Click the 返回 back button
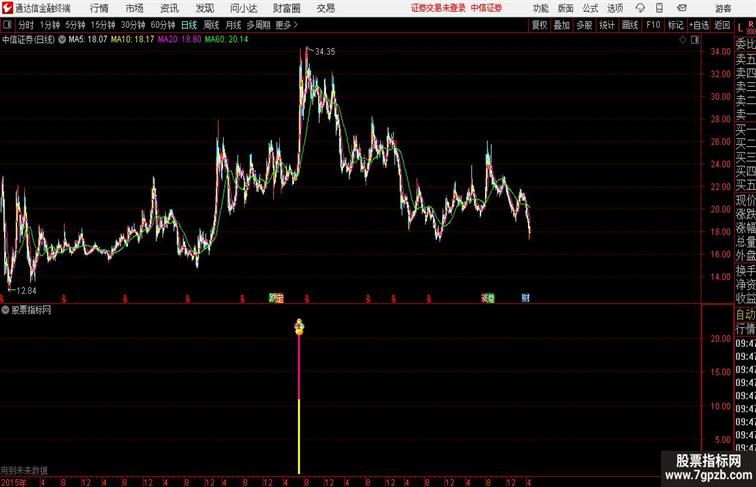Image resolution: width=756 pixels, height=487 pixels. click(x=722, y=25)
